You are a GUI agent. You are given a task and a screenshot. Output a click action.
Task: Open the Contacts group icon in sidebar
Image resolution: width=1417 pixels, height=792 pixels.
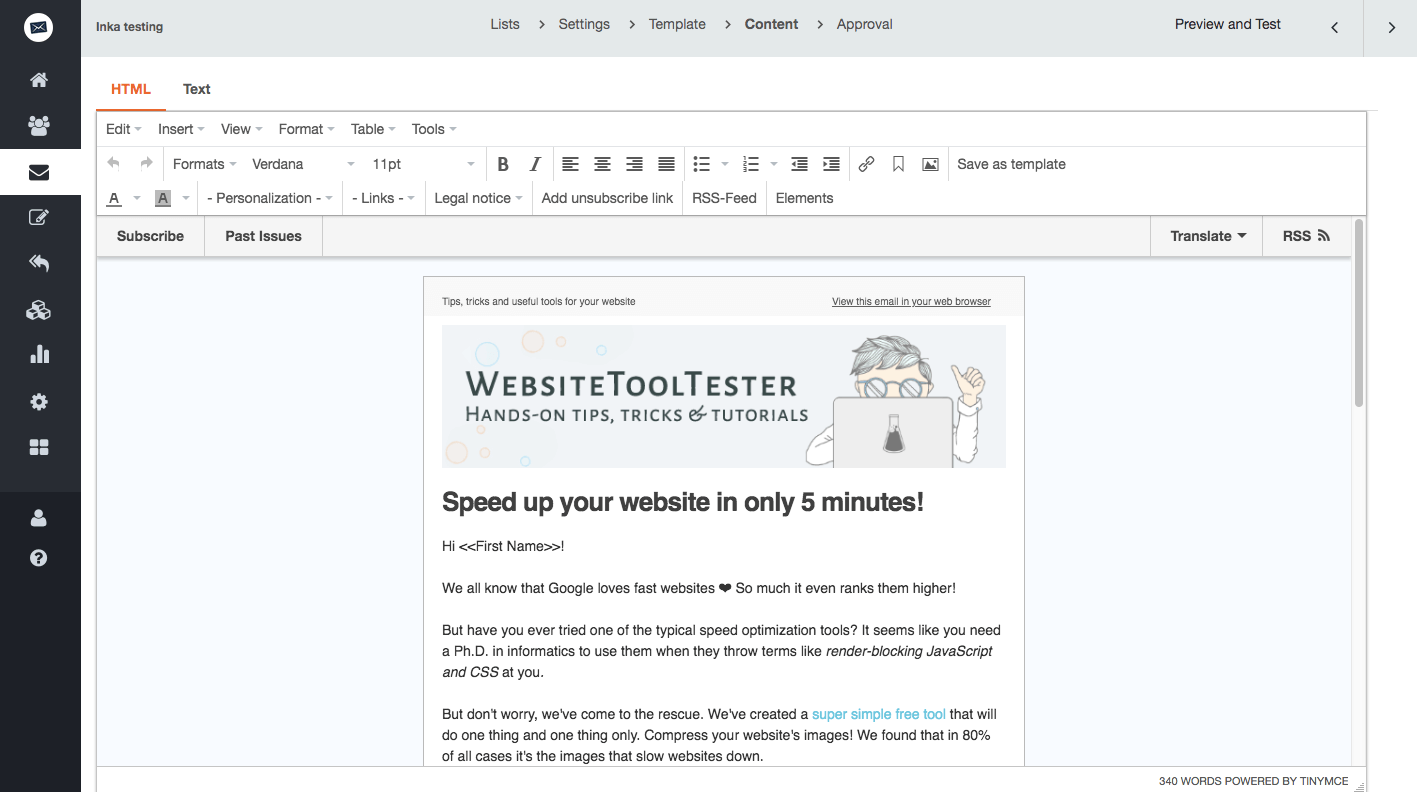39,126
